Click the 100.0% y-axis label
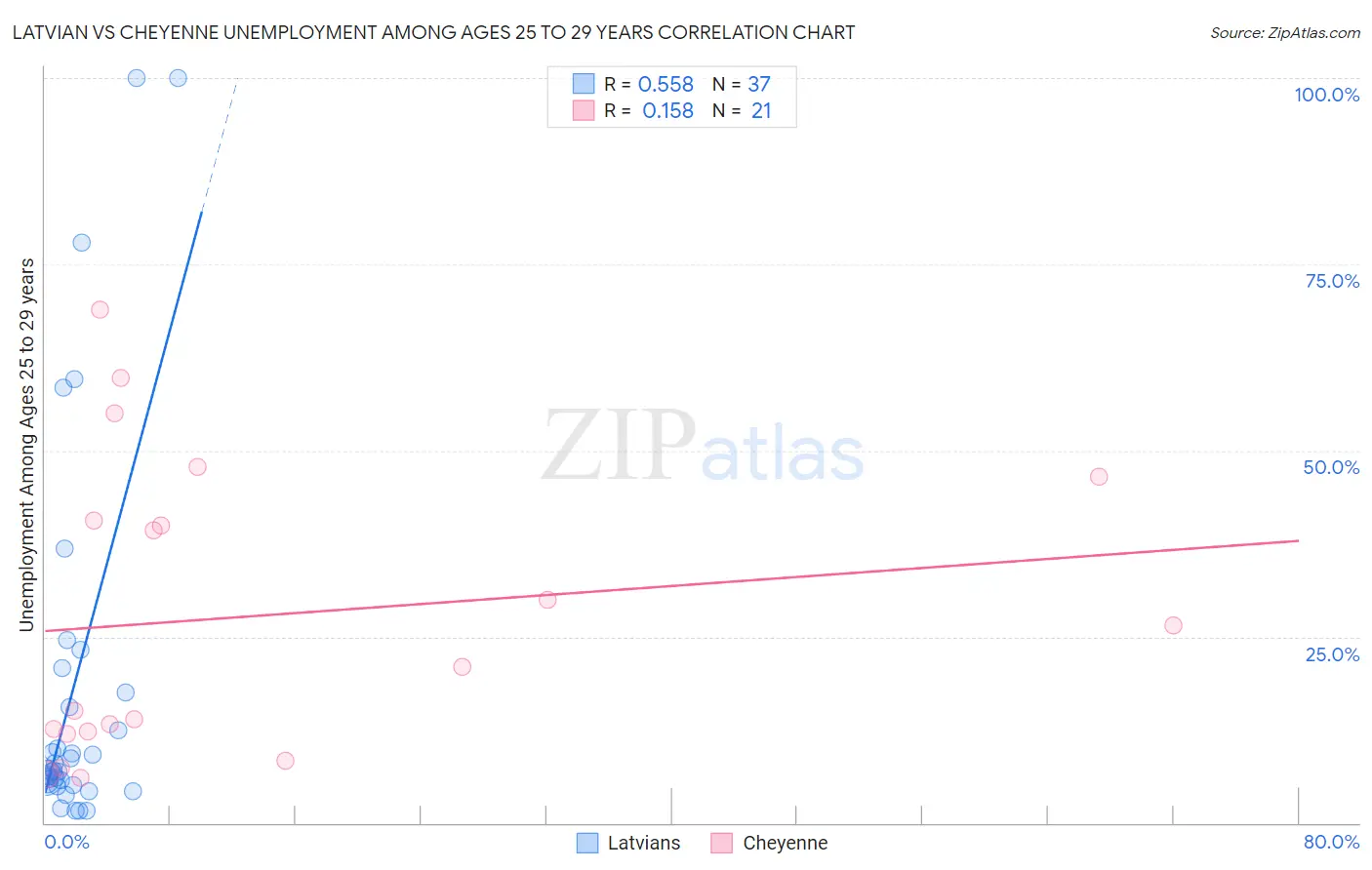1372x870 pixels. (1326, 96)
